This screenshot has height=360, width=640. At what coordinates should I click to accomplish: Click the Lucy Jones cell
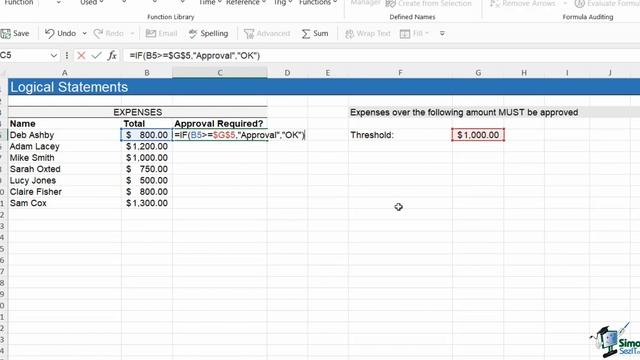tap(64, 180)
